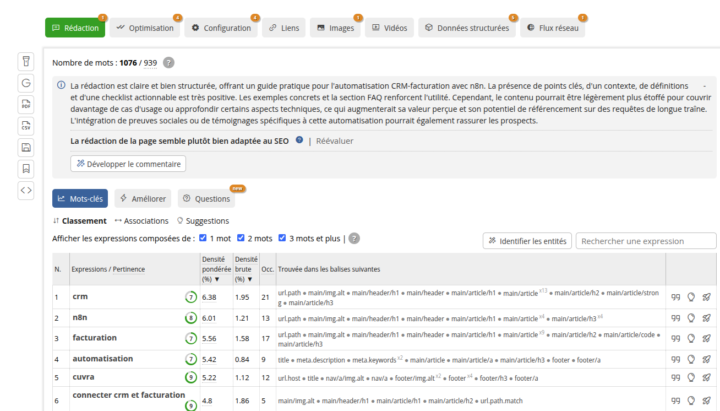Focus the 'Rechercher une expression' search field

(x=646, y=241)
